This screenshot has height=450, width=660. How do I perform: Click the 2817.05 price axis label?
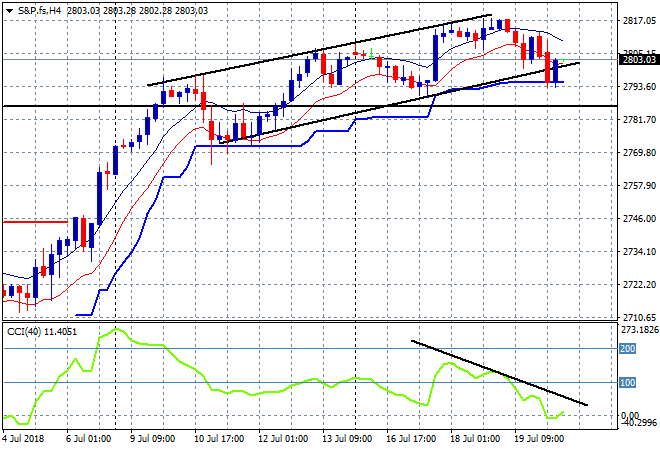(x=639, y=20)
